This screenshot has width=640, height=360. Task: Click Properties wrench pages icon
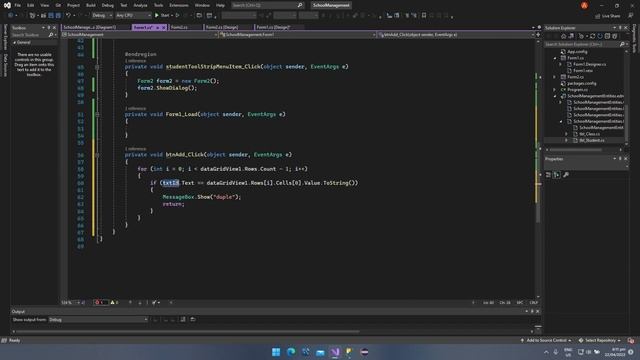pyautogui.click(x=566, y=175)
